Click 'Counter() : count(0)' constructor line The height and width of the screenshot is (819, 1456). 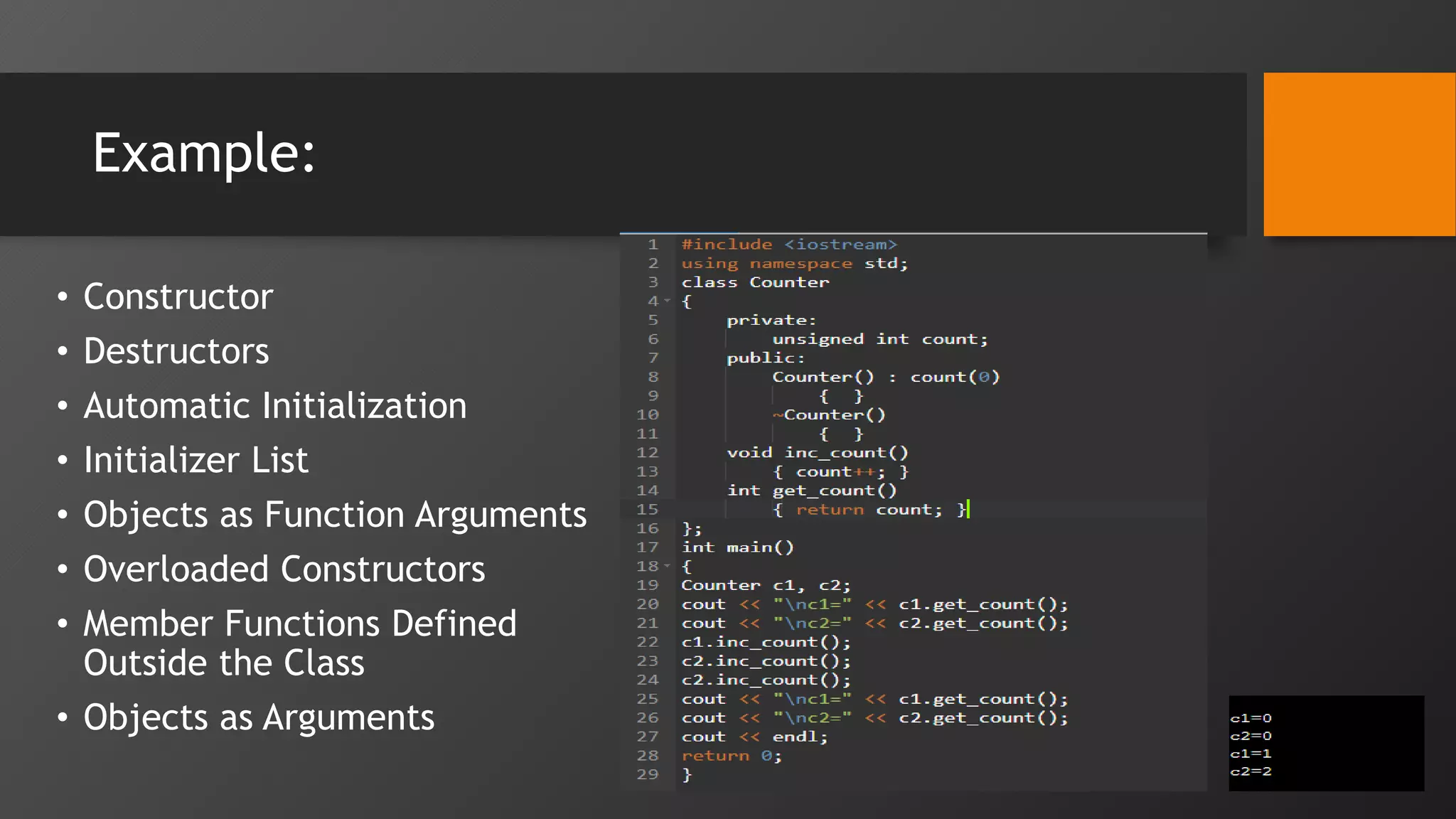point(886,377)
